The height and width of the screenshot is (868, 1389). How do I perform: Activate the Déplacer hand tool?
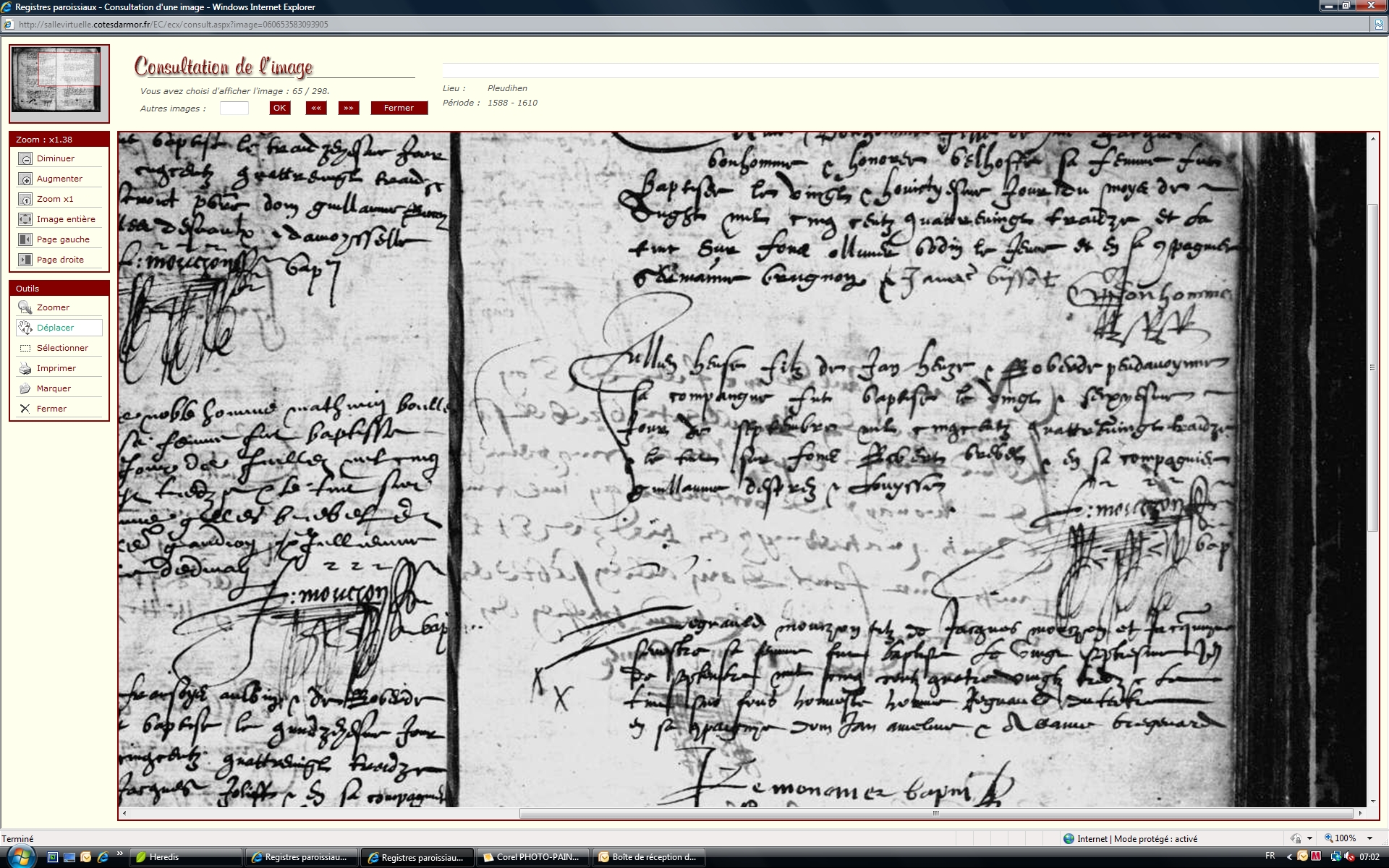25,328
